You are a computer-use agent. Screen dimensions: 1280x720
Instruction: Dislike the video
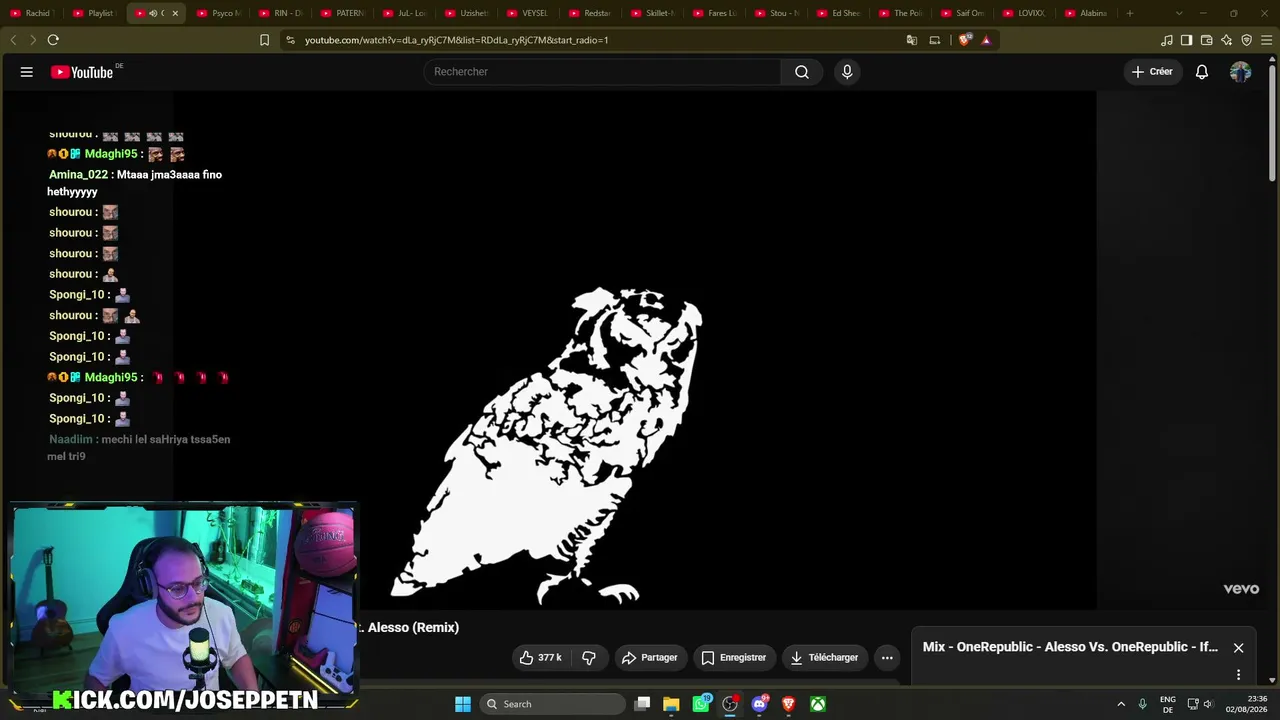(589, 658)
